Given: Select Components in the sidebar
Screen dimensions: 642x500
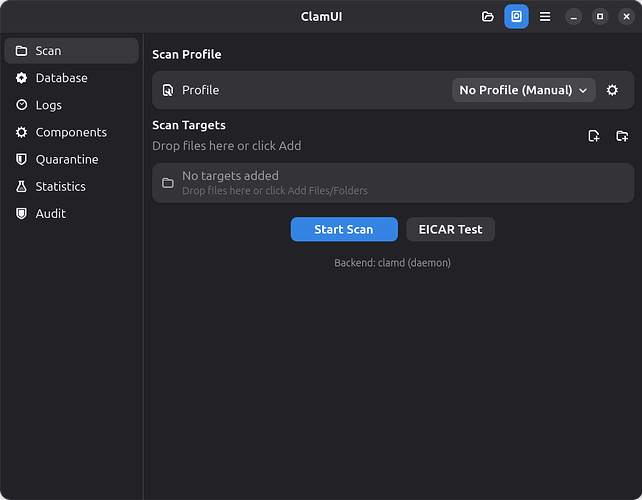Looking at the screenshot, I should click(x=71, y=132).
